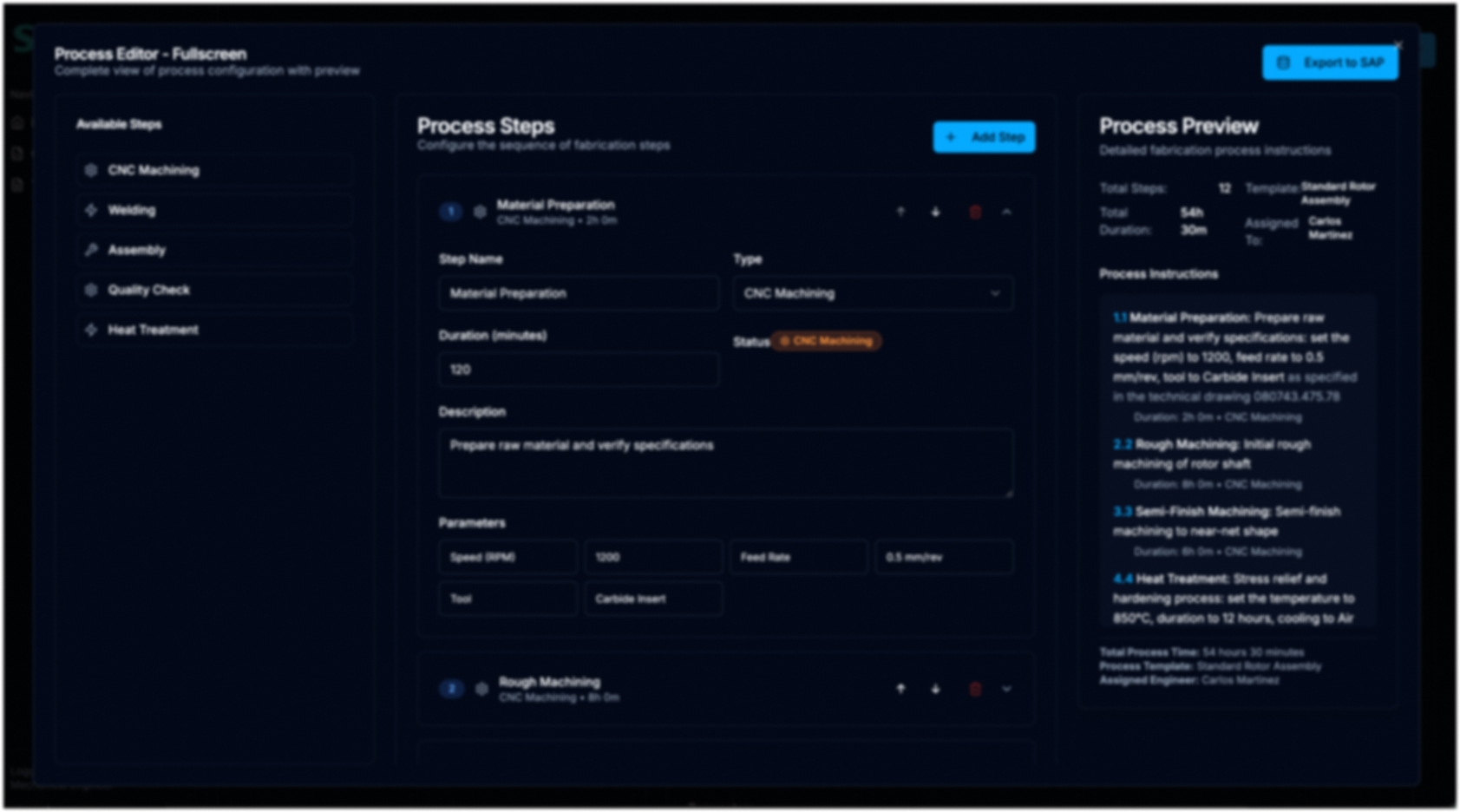This screenshot has height=812, width=1460.
Task: Click the step number 2 badge
Action: coord(451,689)
